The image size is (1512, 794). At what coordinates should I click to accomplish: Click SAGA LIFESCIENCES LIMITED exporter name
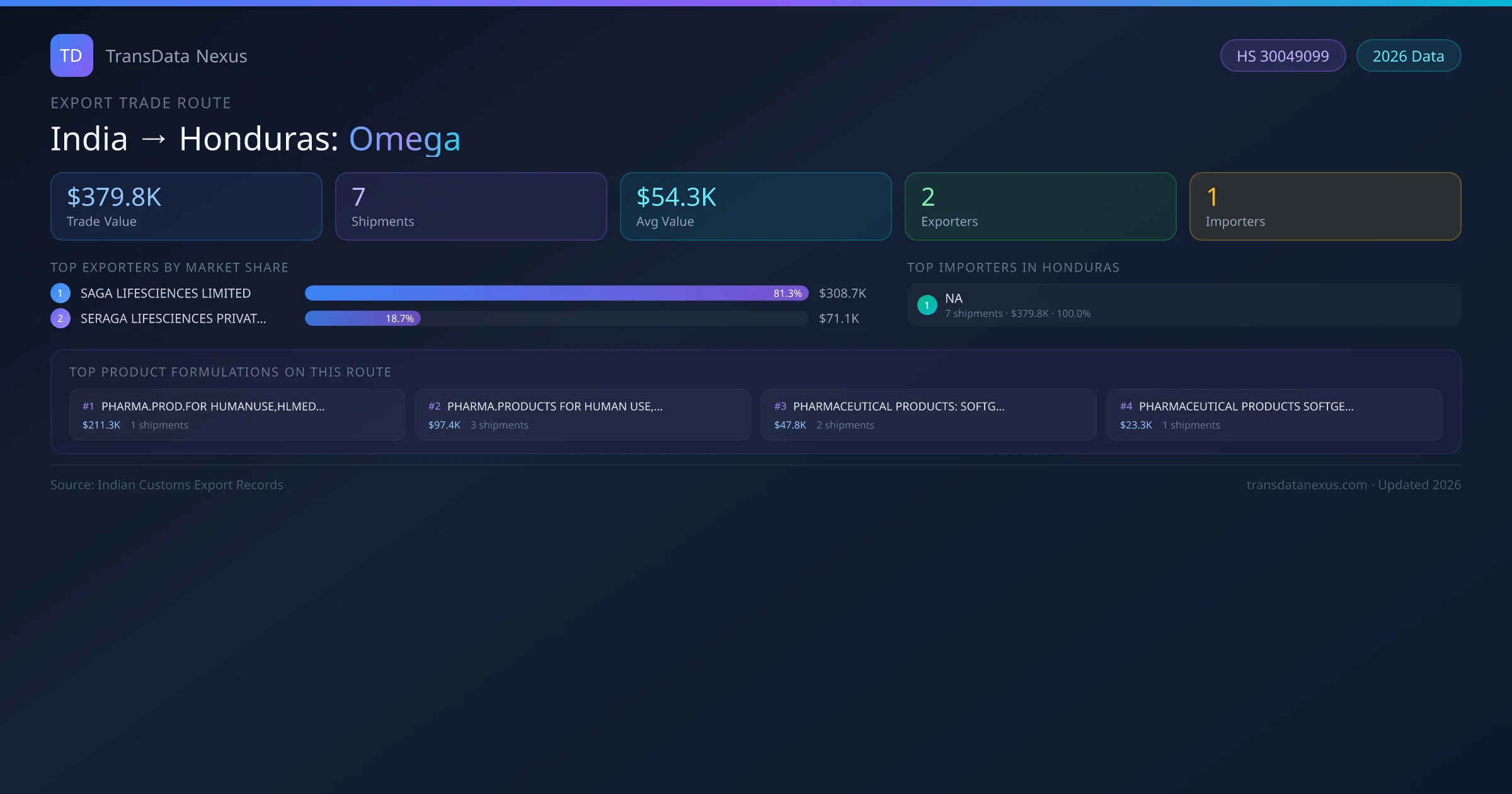coord(166,293)
